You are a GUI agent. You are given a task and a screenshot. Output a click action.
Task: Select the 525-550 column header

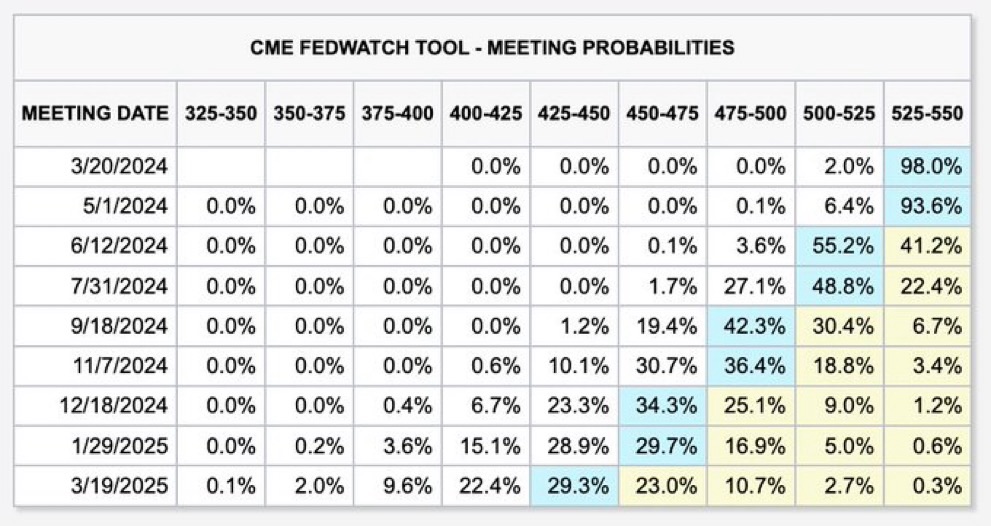(x=926, y=113)
